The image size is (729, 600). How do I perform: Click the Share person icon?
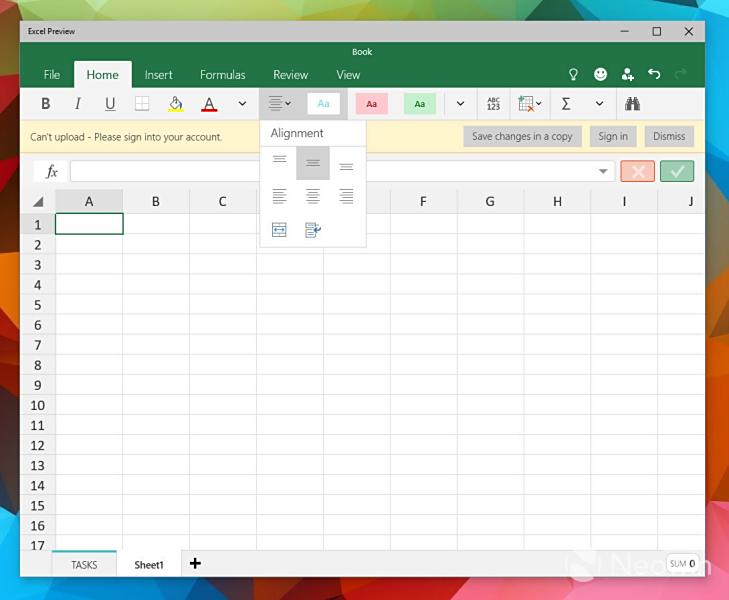(x=628, y=74)
